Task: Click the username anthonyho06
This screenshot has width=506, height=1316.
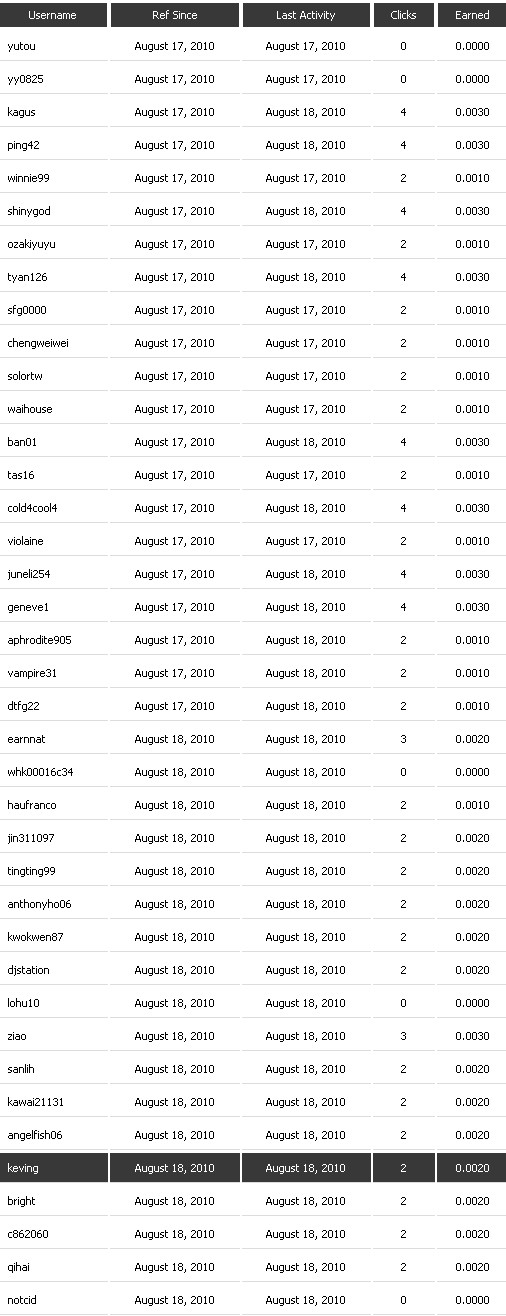Action: (x=39, y=904)
